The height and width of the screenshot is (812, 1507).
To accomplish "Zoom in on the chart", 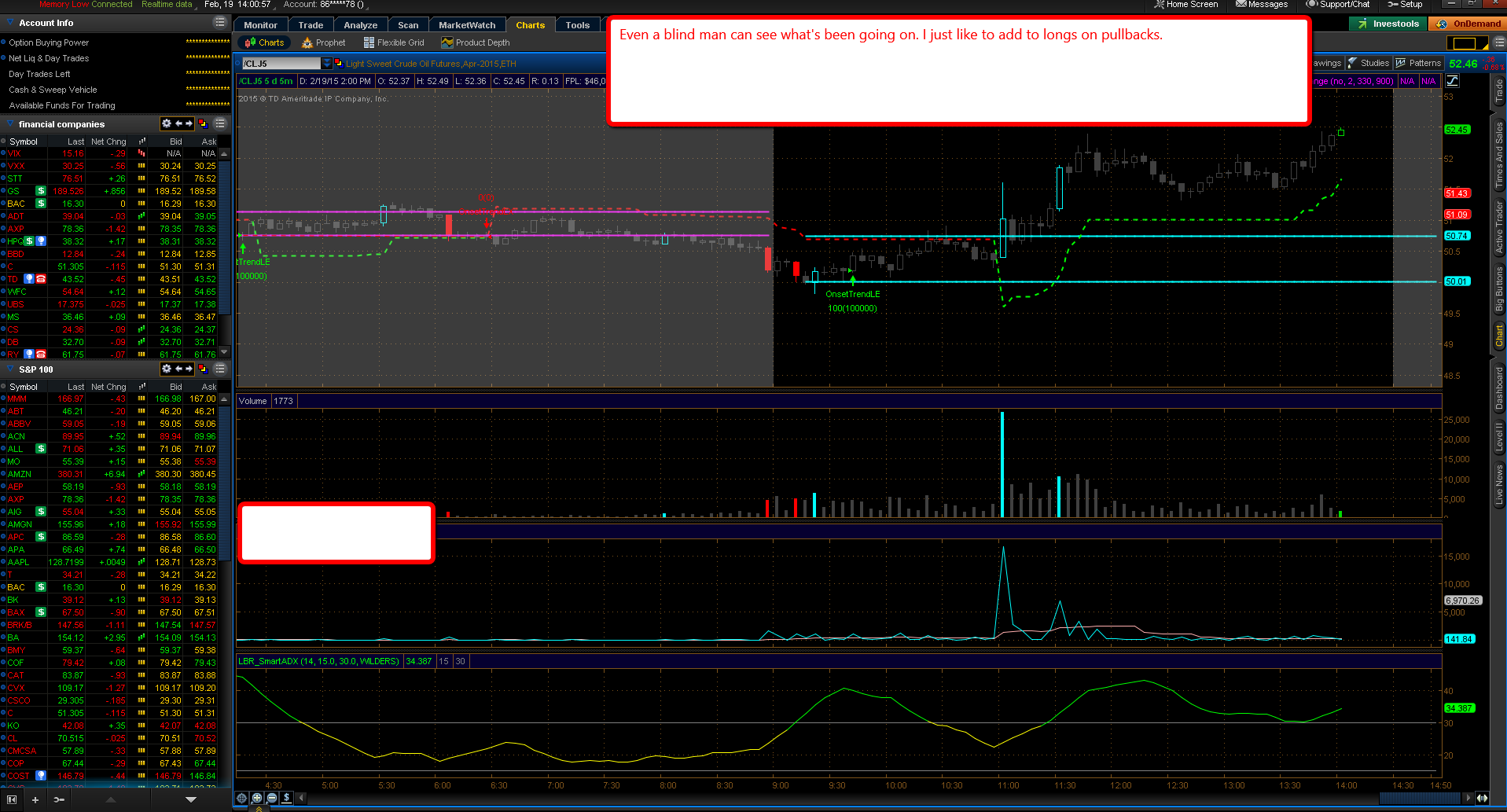I will click(257, 798).
